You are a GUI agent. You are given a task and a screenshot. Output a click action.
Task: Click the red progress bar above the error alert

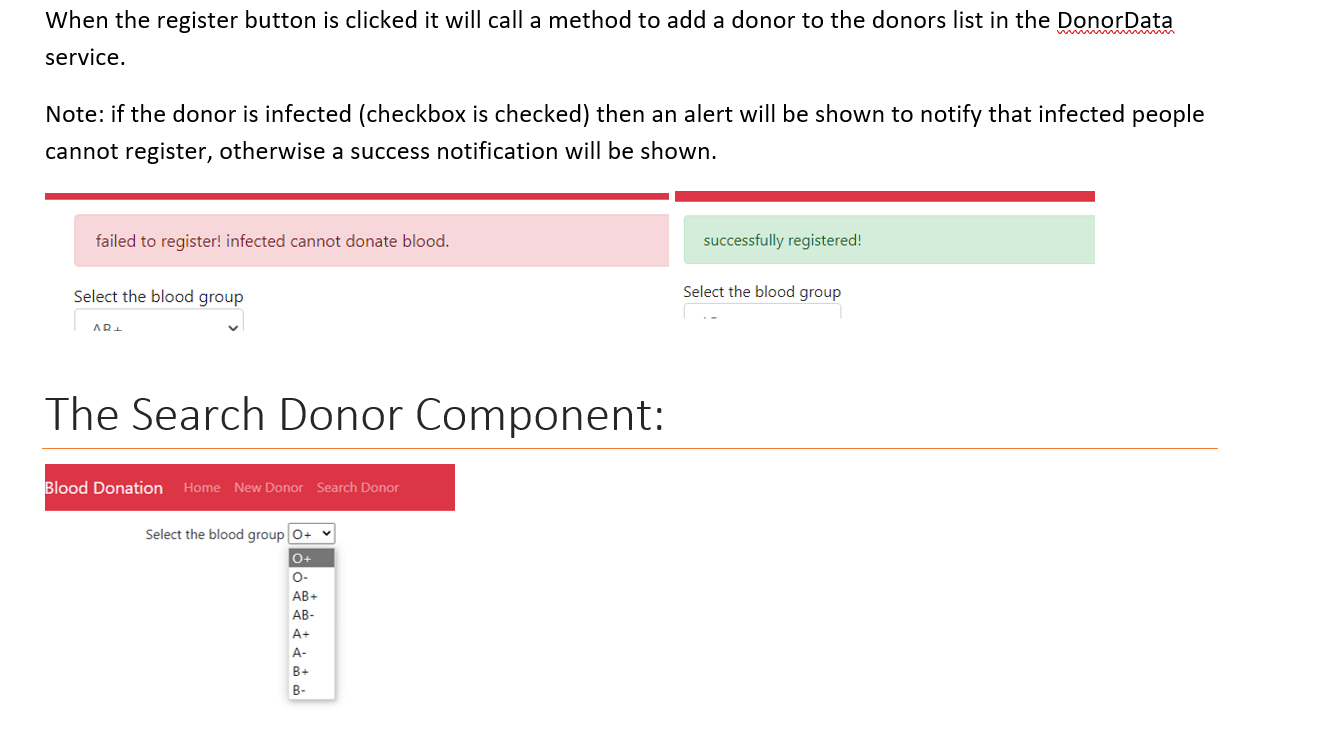pyautogui.click(x=355, y=195)
